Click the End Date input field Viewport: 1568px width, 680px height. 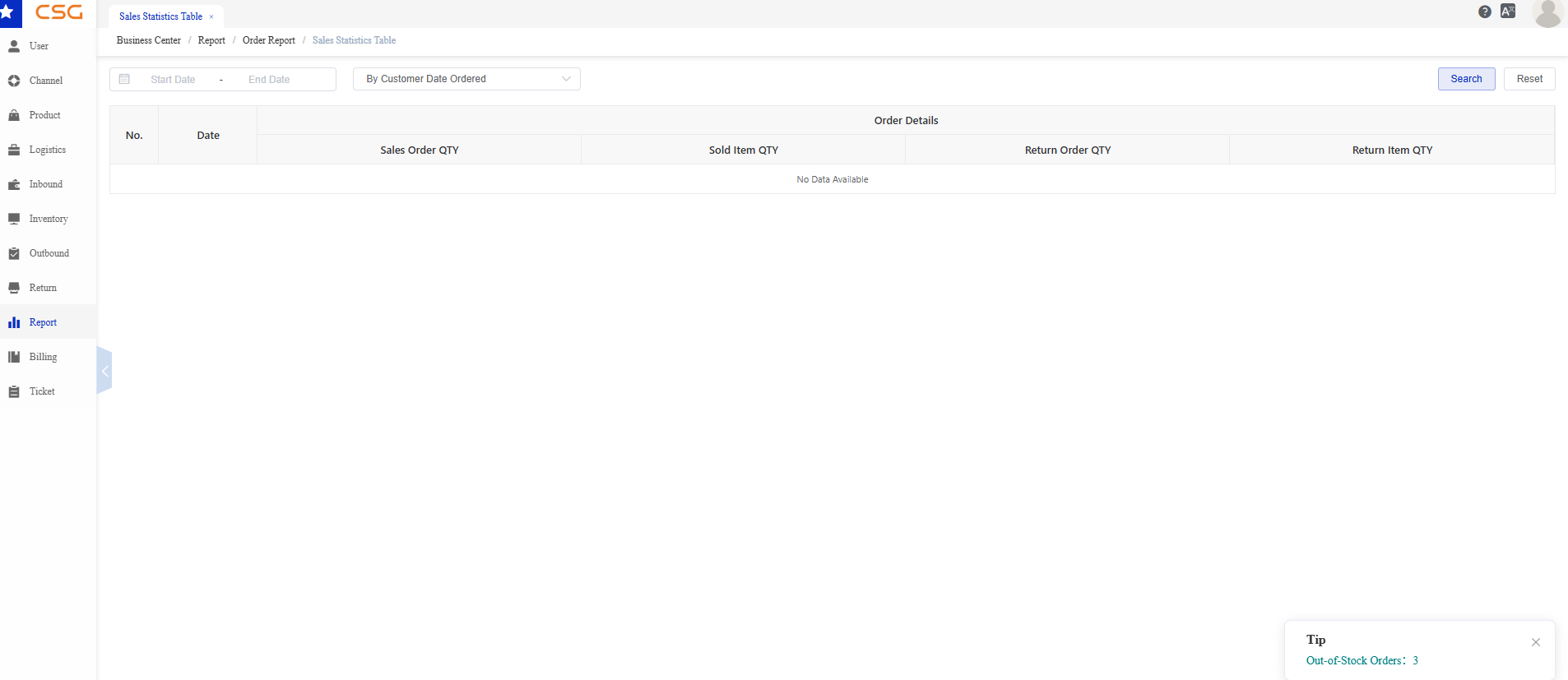click(x=269, y=80)
